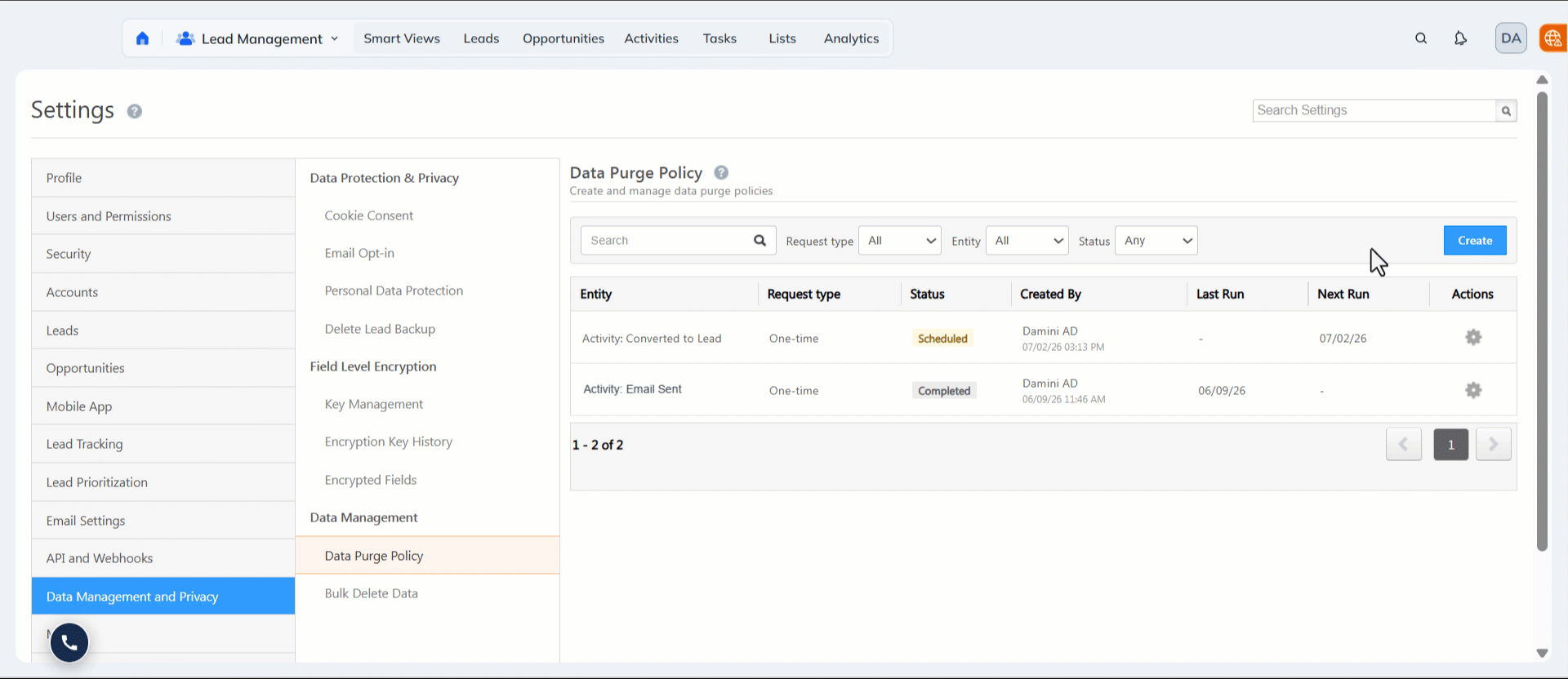Open the Entity filter dropdown
The width and height of the screenshot is (1568, 679).
point(1027,241)
